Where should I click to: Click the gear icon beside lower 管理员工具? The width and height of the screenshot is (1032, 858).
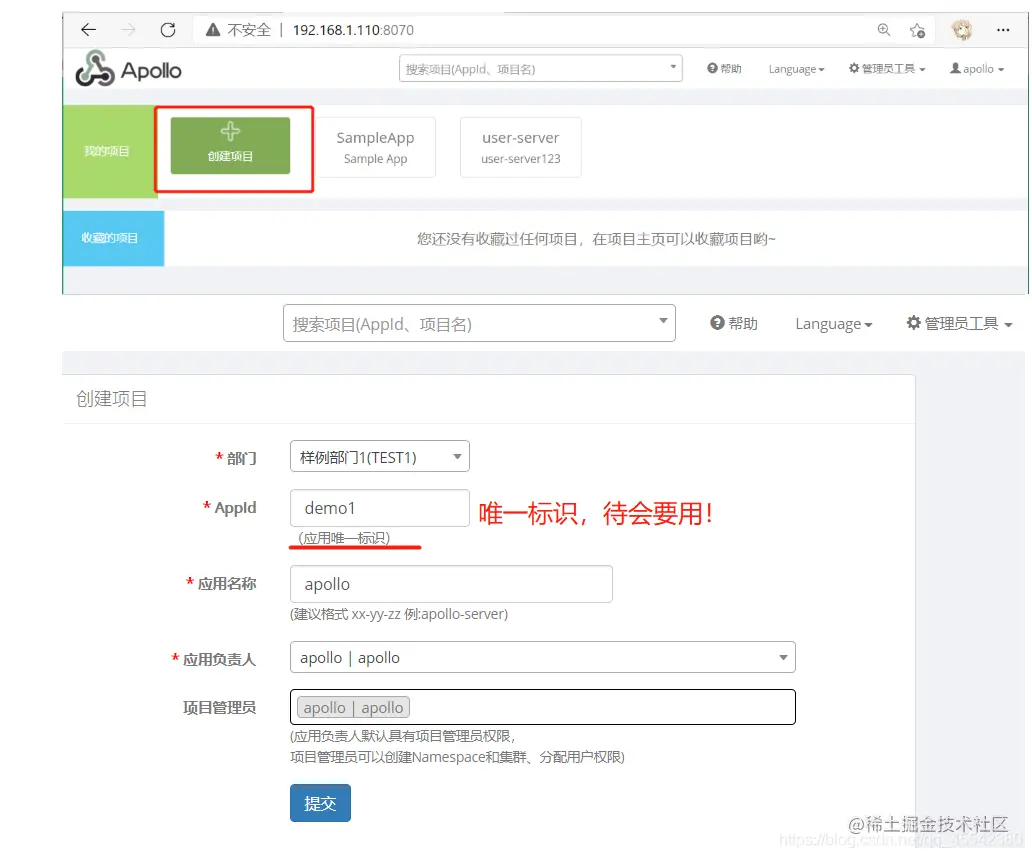(914, 322)
